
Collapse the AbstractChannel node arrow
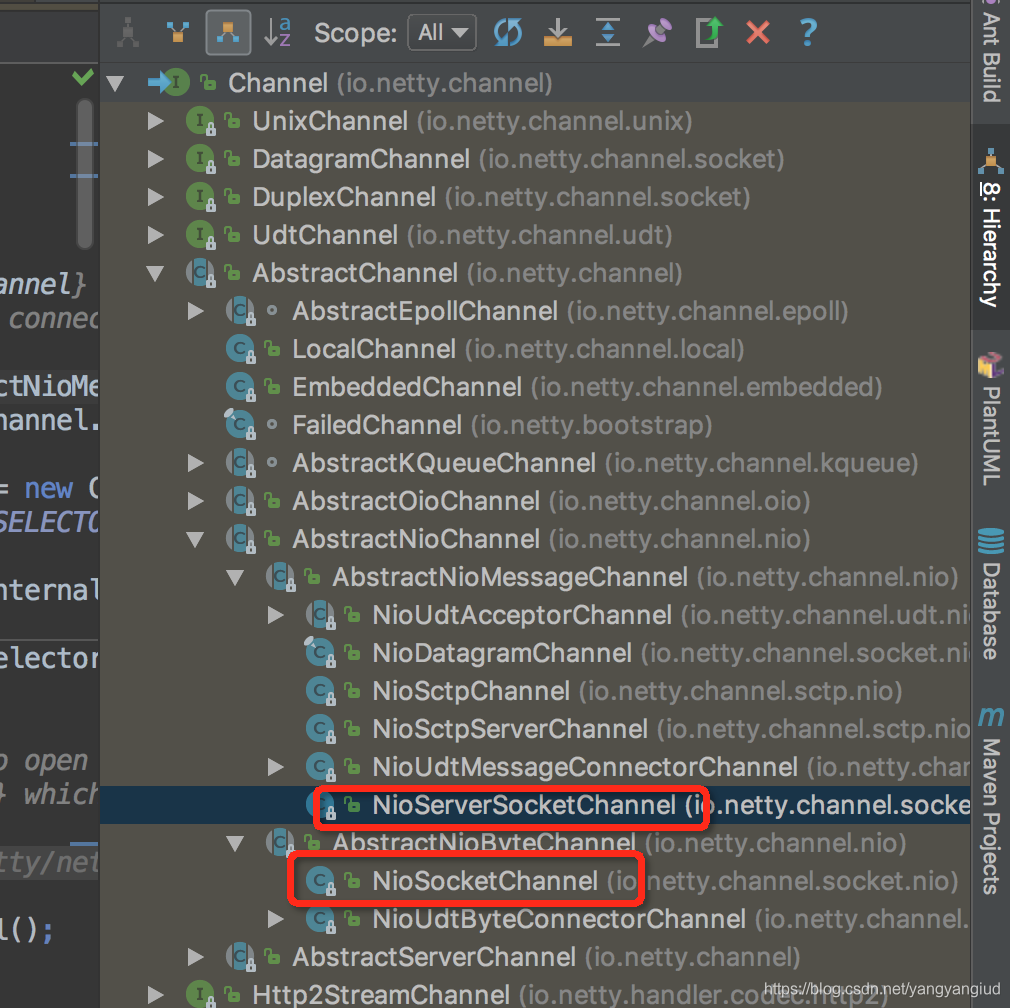(x=155, y=273)
